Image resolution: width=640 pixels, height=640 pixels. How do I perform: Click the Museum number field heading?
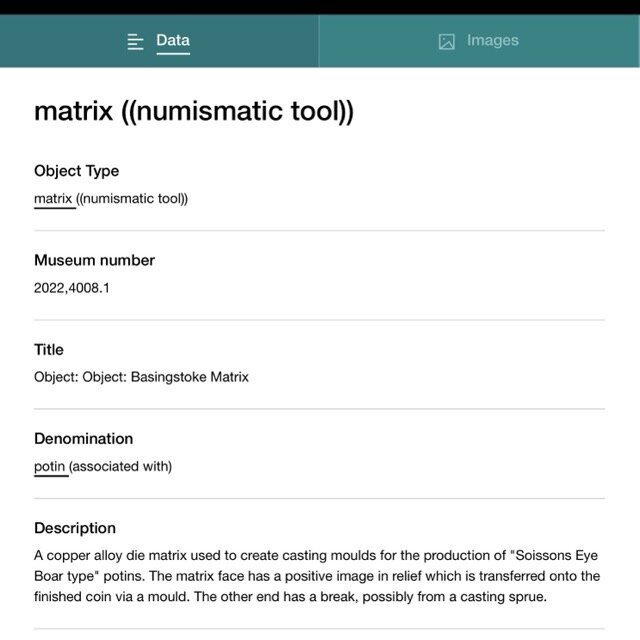click(94, 260)
